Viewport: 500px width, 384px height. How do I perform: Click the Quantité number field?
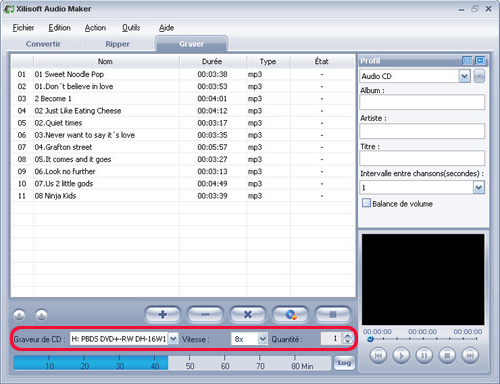(x=331, y=339)
